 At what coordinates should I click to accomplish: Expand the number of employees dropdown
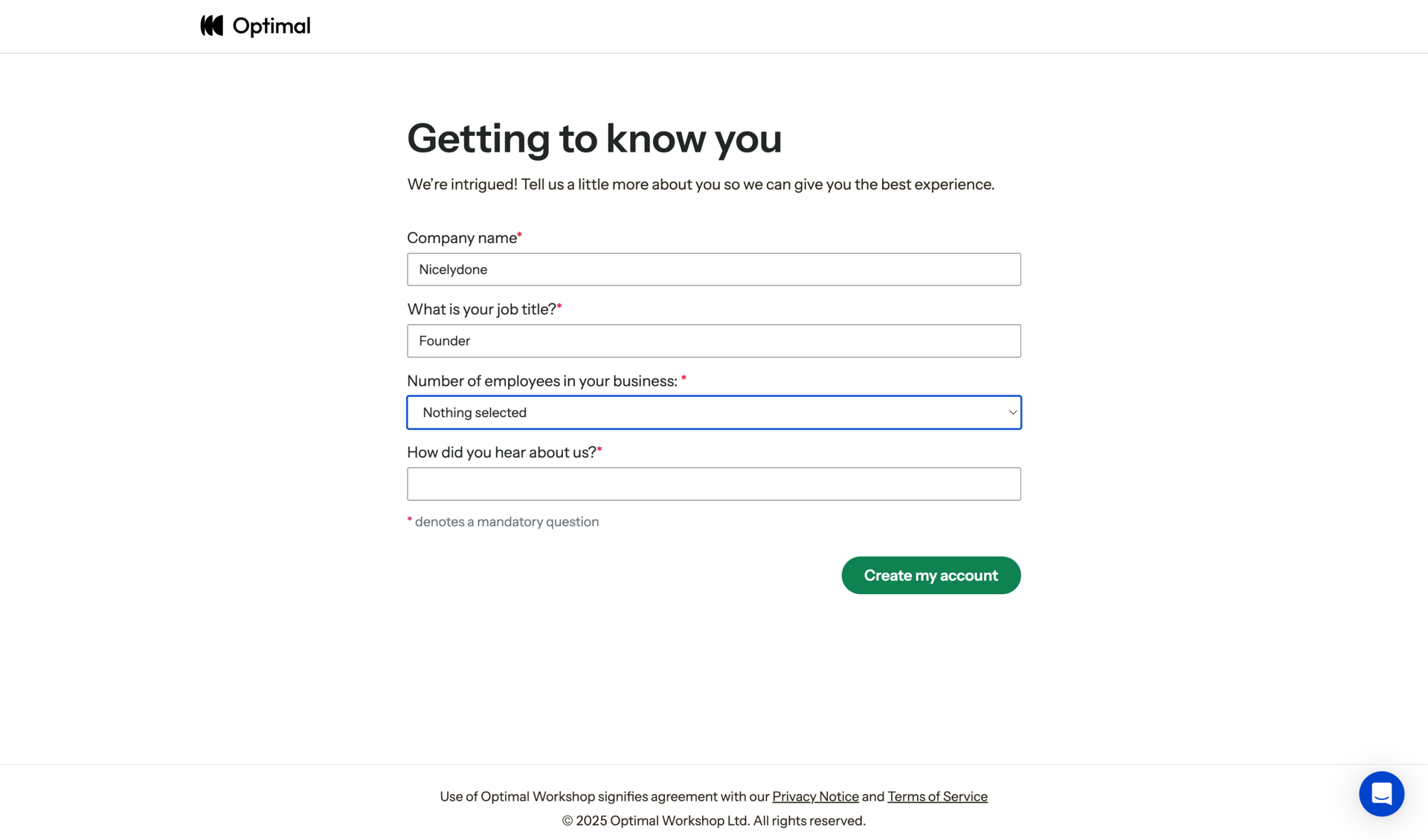tap(713, 413)
